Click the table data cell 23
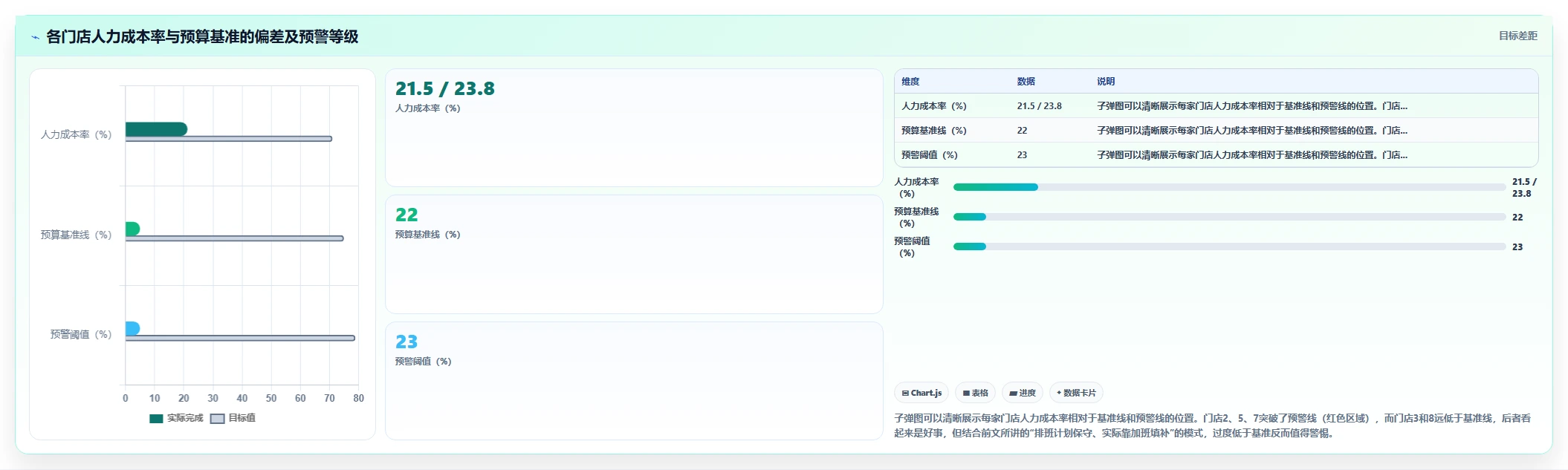The width and height of the screenshot is (1568, 470). coord(1023,155)
